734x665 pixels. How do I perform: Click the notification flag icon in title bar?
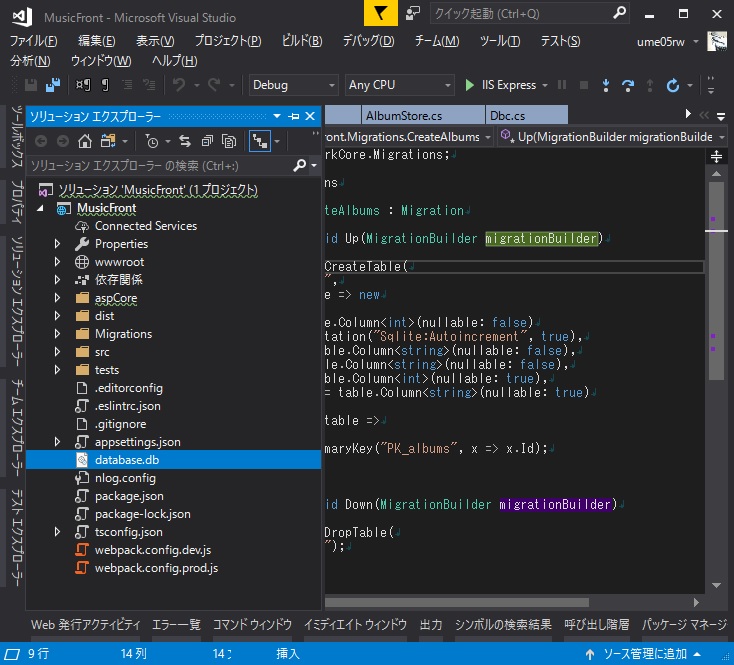pyautogui.click(x=381, y=13)
